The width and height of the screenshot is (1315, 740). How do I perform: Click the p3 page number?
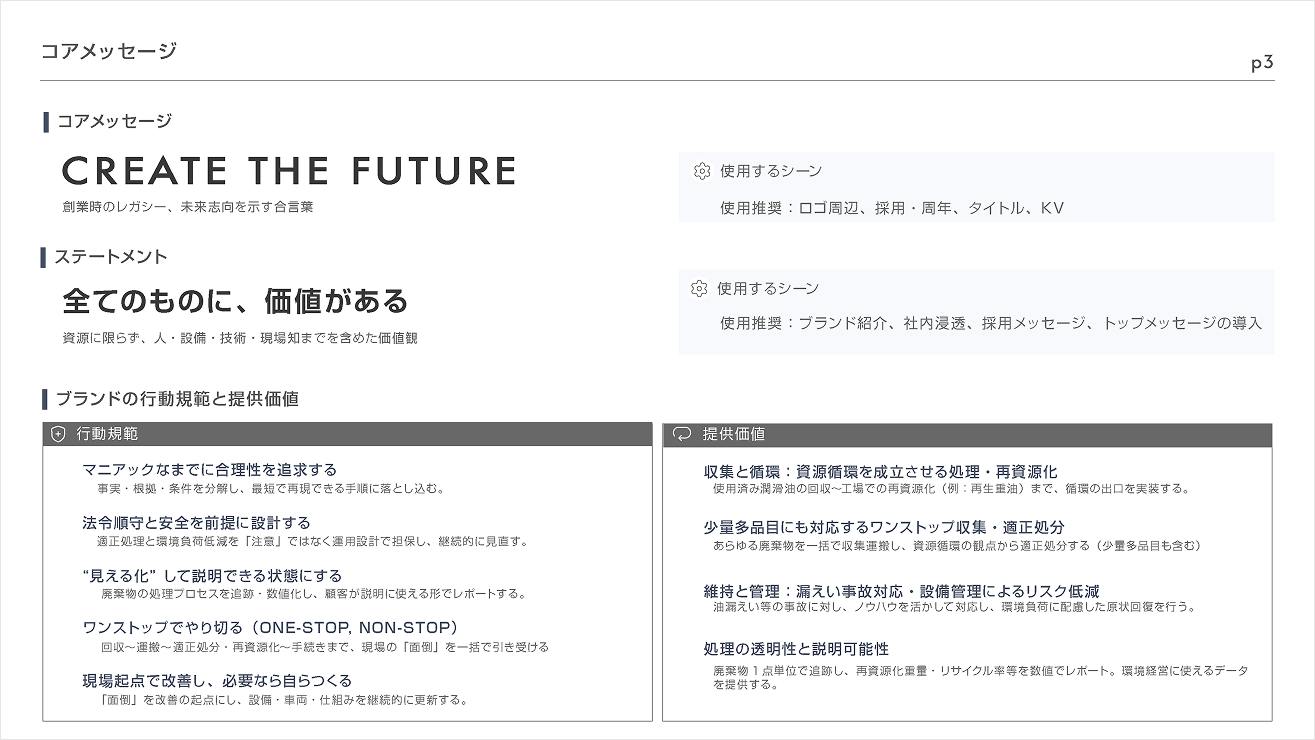1262,63
